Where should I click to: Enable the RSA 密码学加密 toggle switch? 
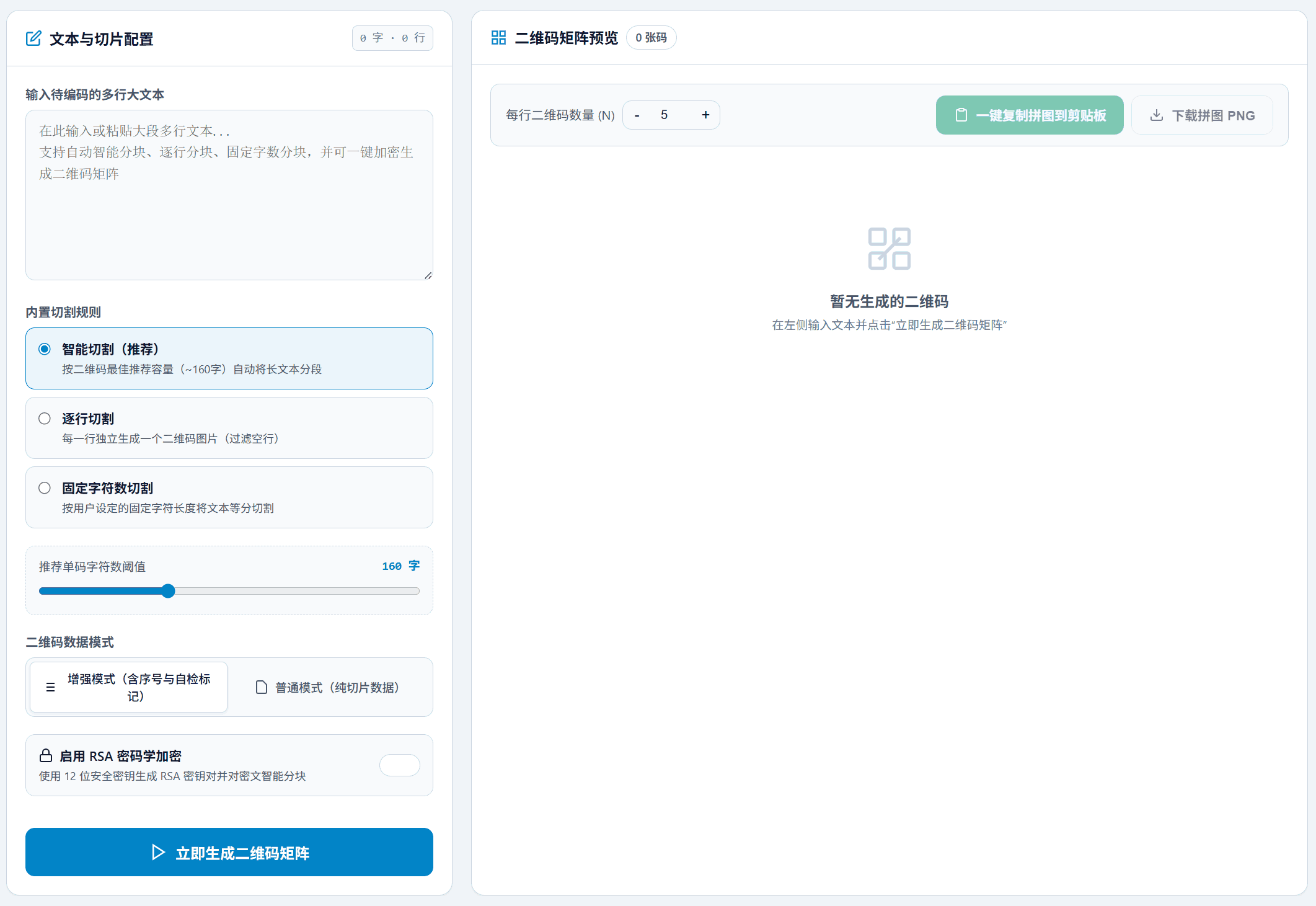[399, 765]
